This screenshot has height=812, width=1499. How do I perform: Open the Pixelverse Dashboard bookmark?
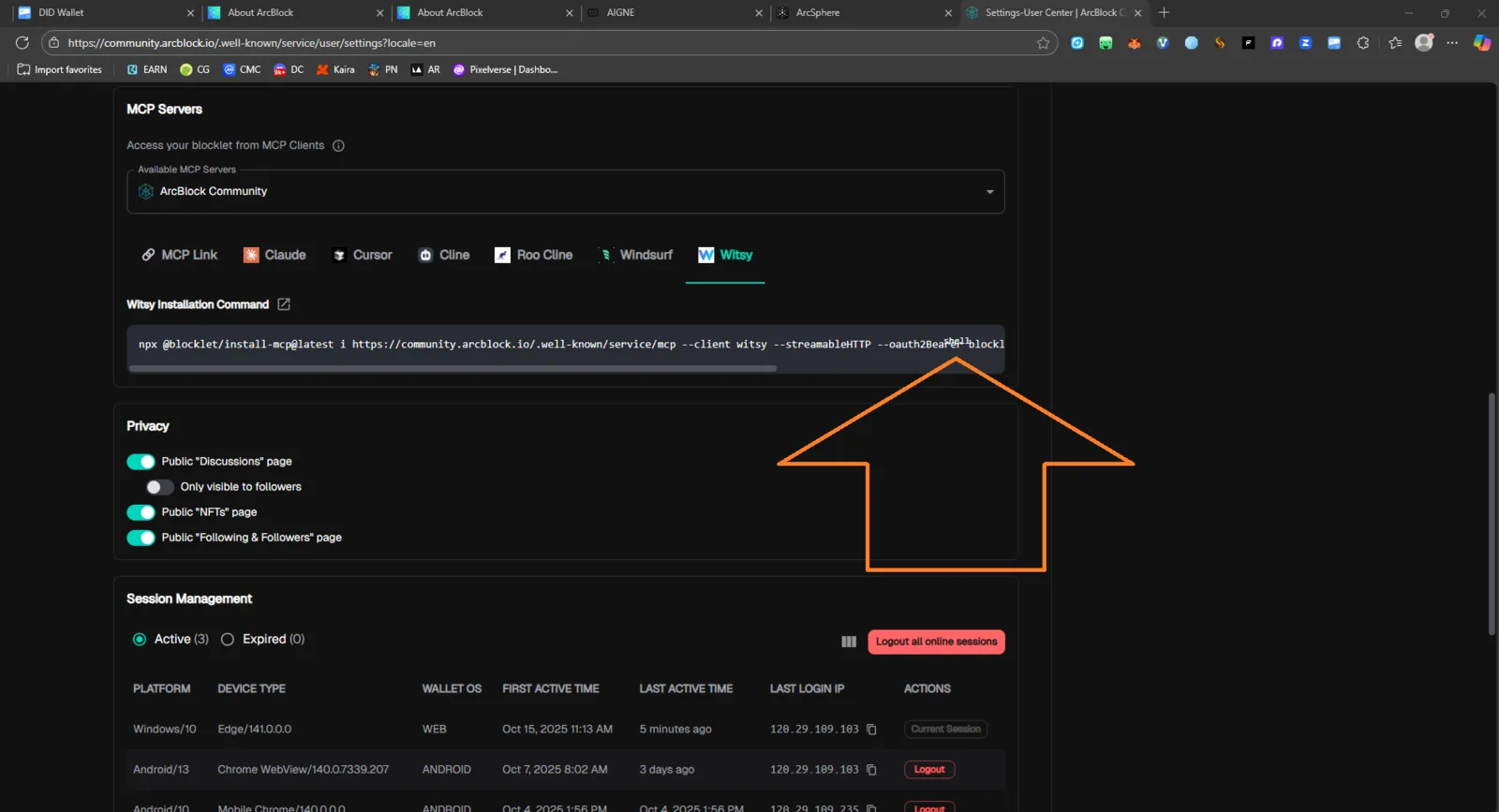505,69
